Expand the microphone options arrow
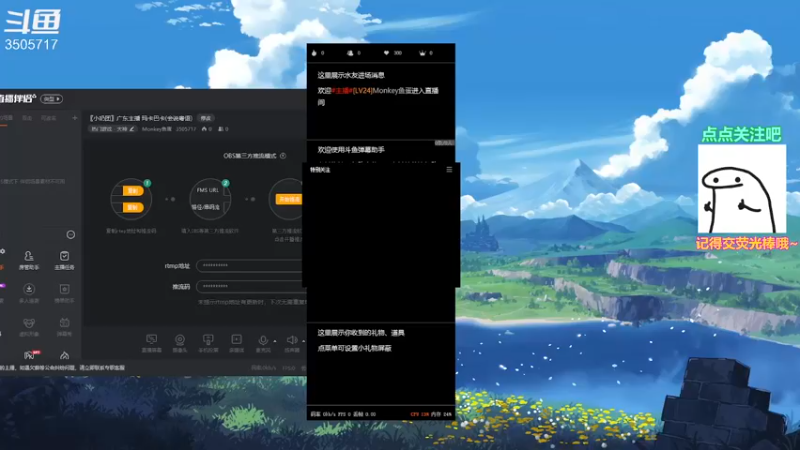The image size is (800, 450). point(275,341)
